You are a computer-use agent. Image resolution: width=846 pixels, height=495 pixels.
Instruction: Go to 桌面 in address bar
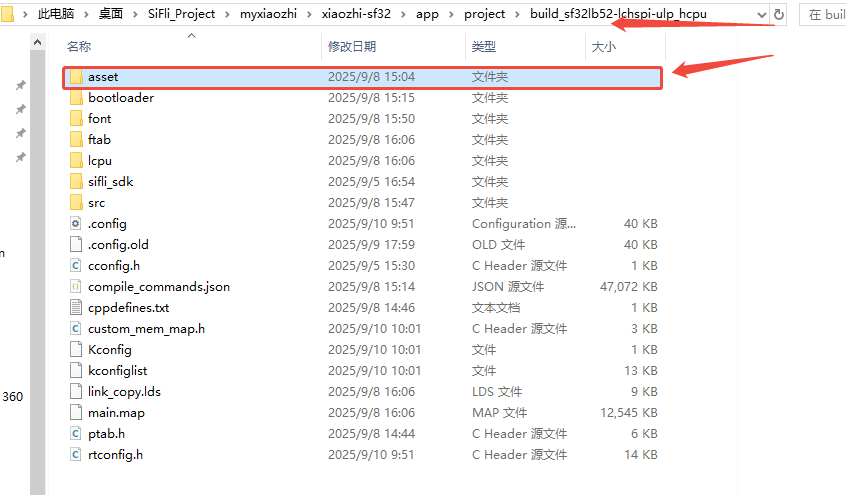coord(111,14)
